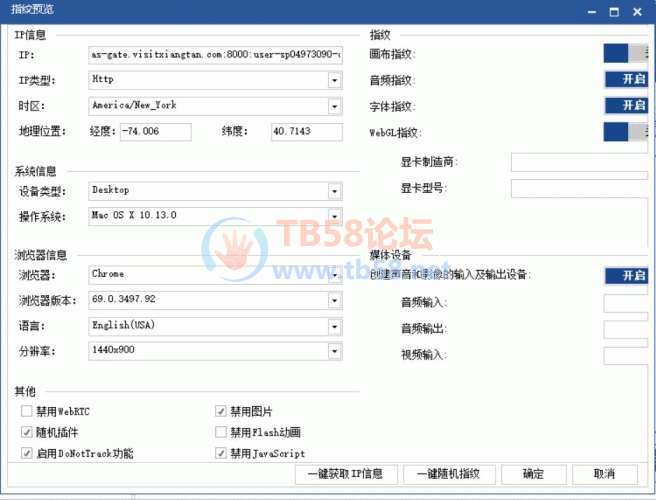Toggle the 画布指纹 canvas fingerprint switch
This screenshot has height=500, width=656.
click(x=625, y=53)
